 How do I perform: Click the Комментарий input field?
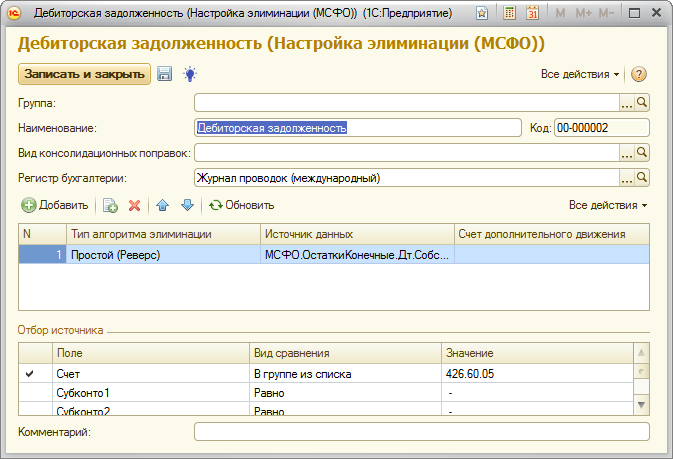pyautogui.click(x=421, y=432)
